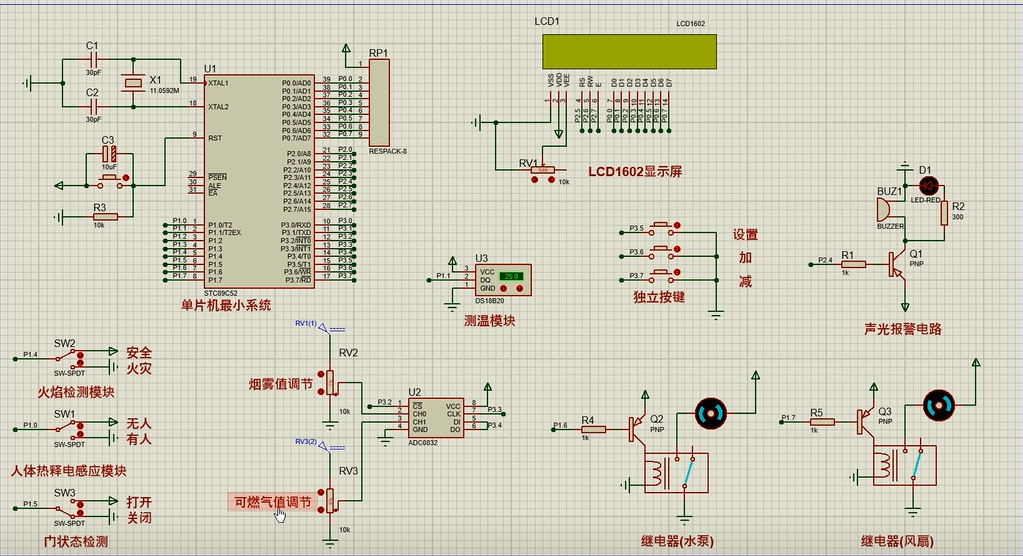Click the 独立按键 label
Image resolution: width=1023 pixels, height=556 pixels.
[659, 297]
